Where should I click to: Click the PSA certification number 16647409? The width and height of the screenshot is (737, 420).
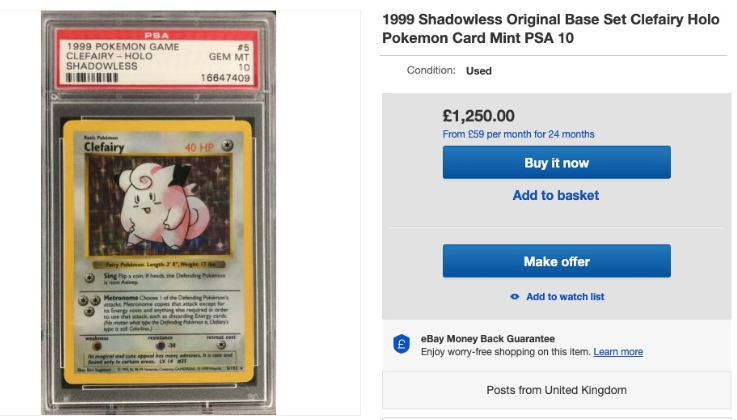pos(226,75)
